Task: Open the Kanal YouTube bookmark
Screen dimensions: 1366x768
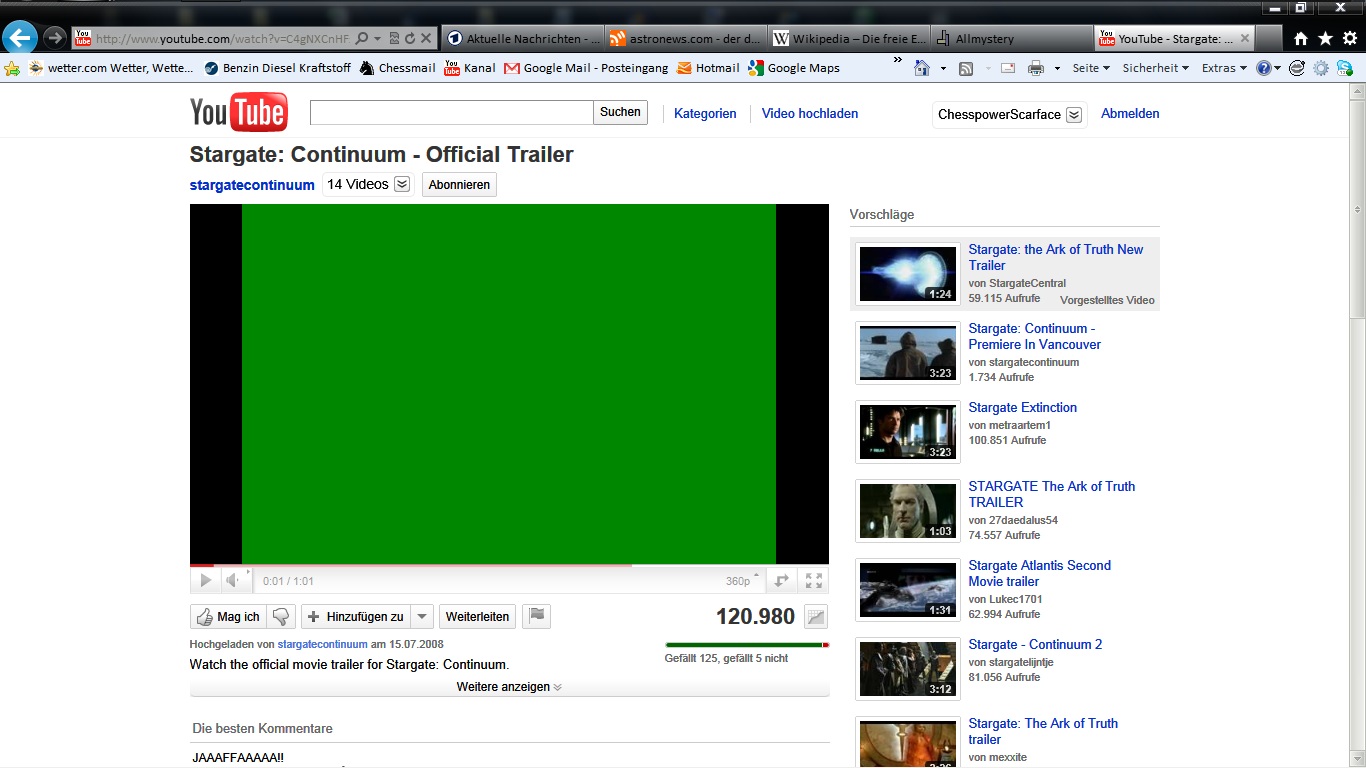Action: (x=470, y=68)
